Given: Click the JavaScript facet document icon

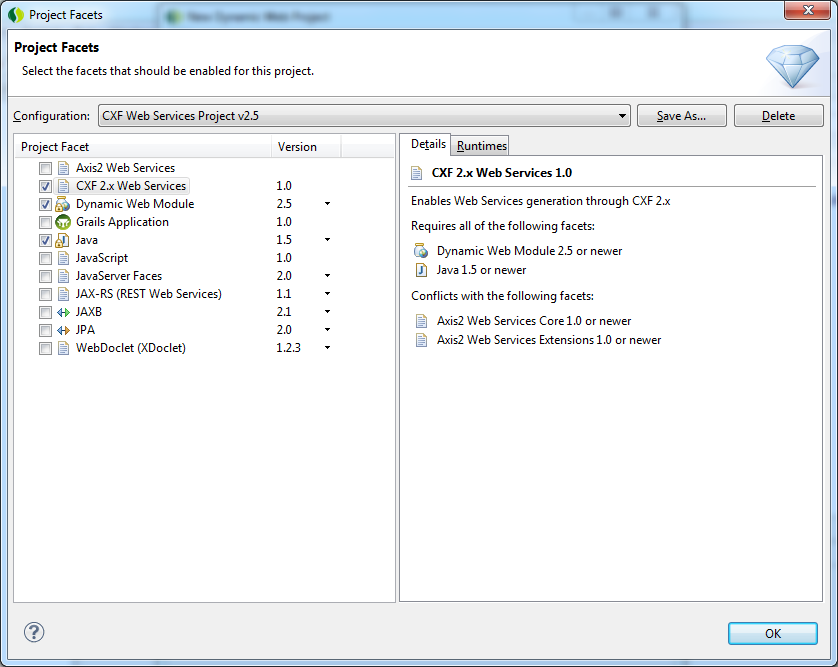Looking at the screenshot, I should point(63,258).
